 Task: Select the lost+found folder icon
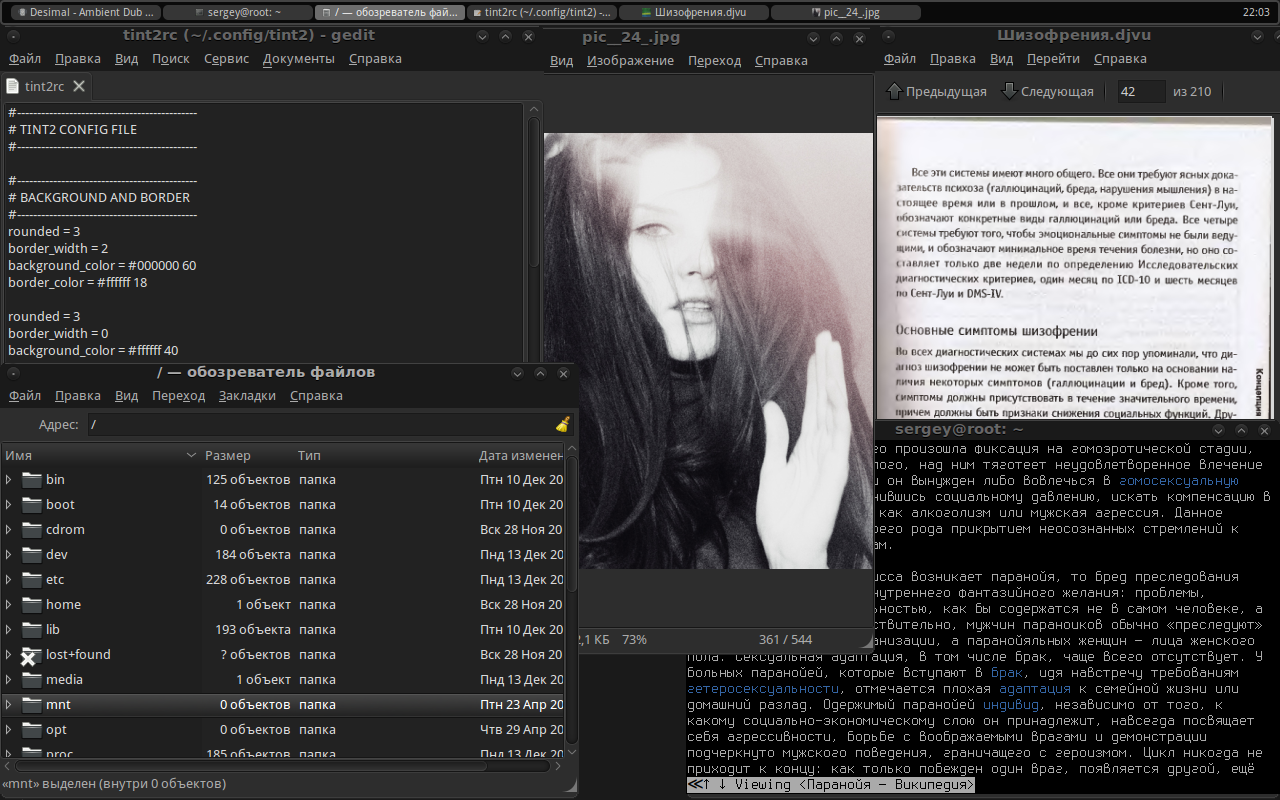(x=31, y=655)
